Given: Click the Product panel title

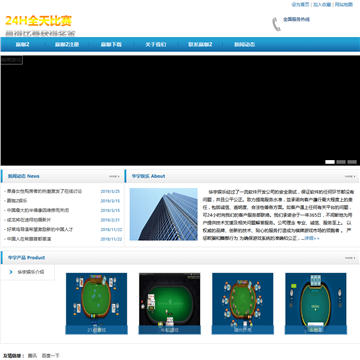Looking at the screenshot, I should (x=26, y=258).
